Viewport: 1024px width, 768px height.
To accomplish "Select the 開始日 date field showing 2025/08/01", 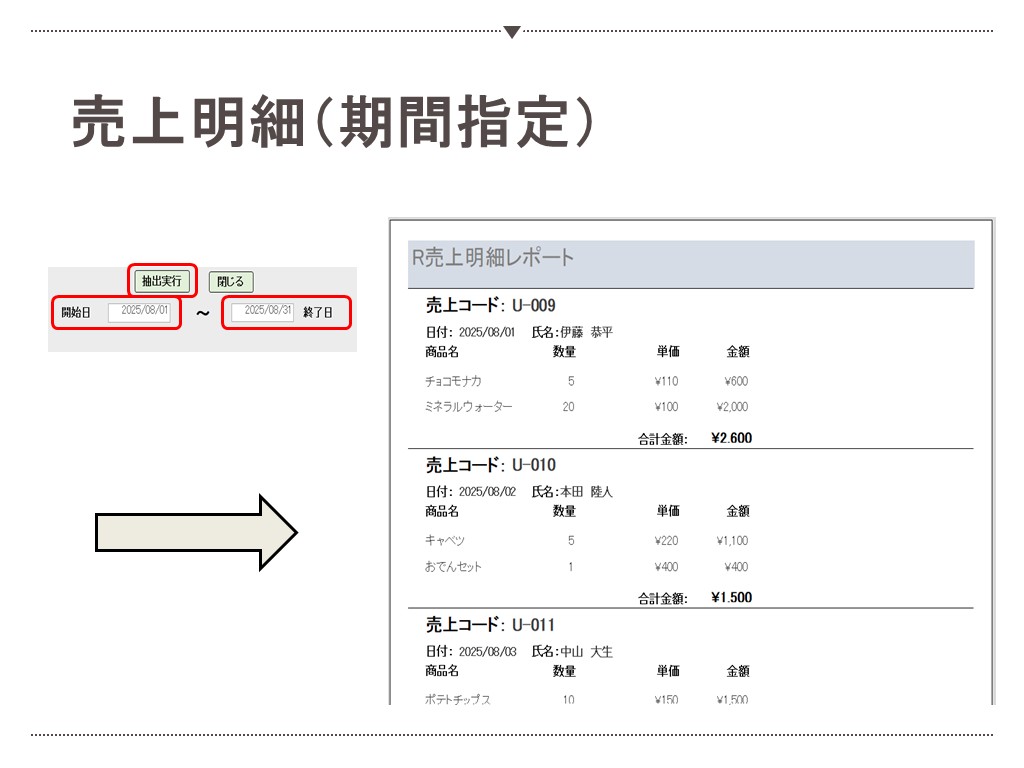I will (139, 312).
